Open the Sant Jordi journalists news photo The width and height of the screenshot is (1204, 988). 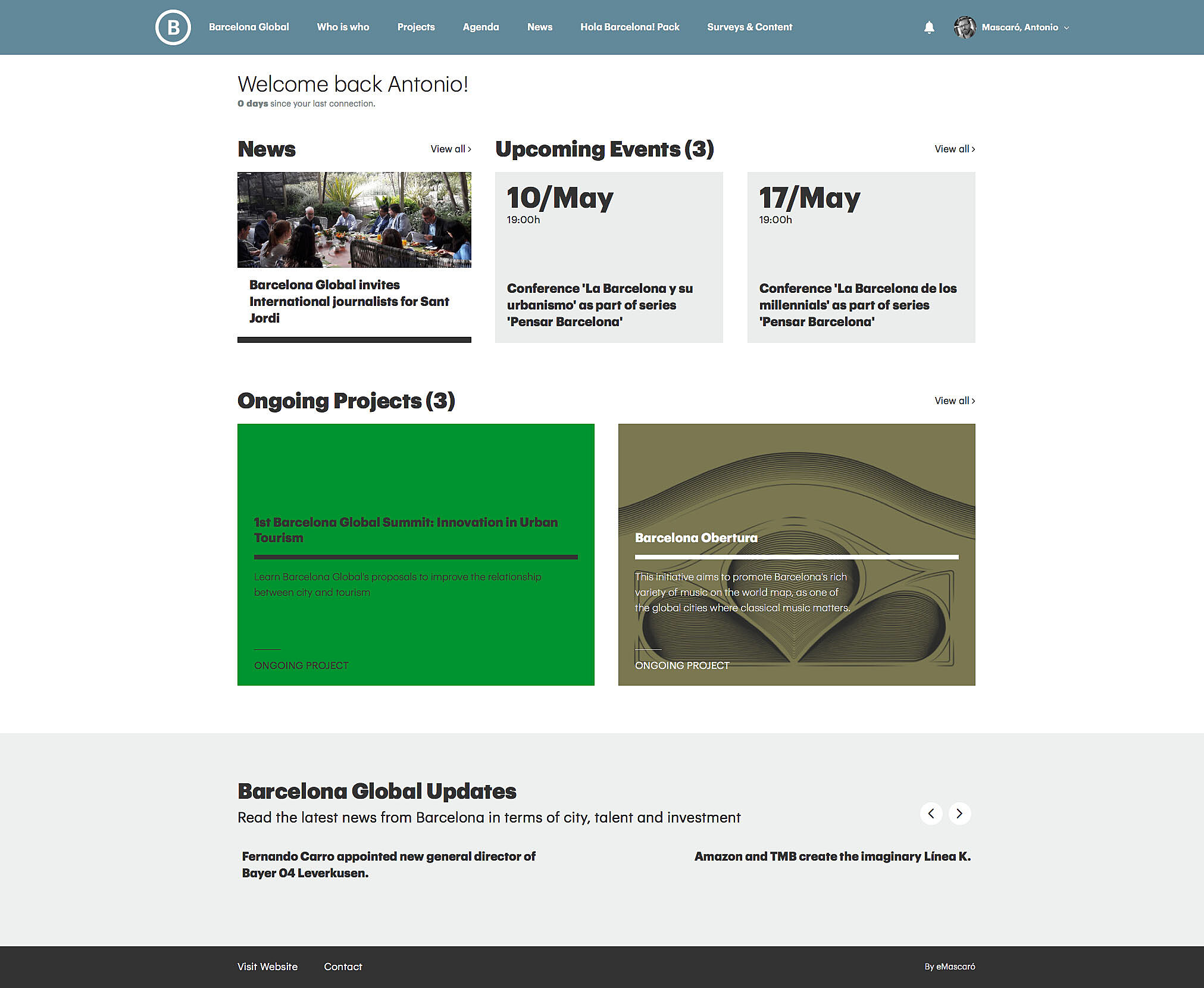click(x=354, y=220)
